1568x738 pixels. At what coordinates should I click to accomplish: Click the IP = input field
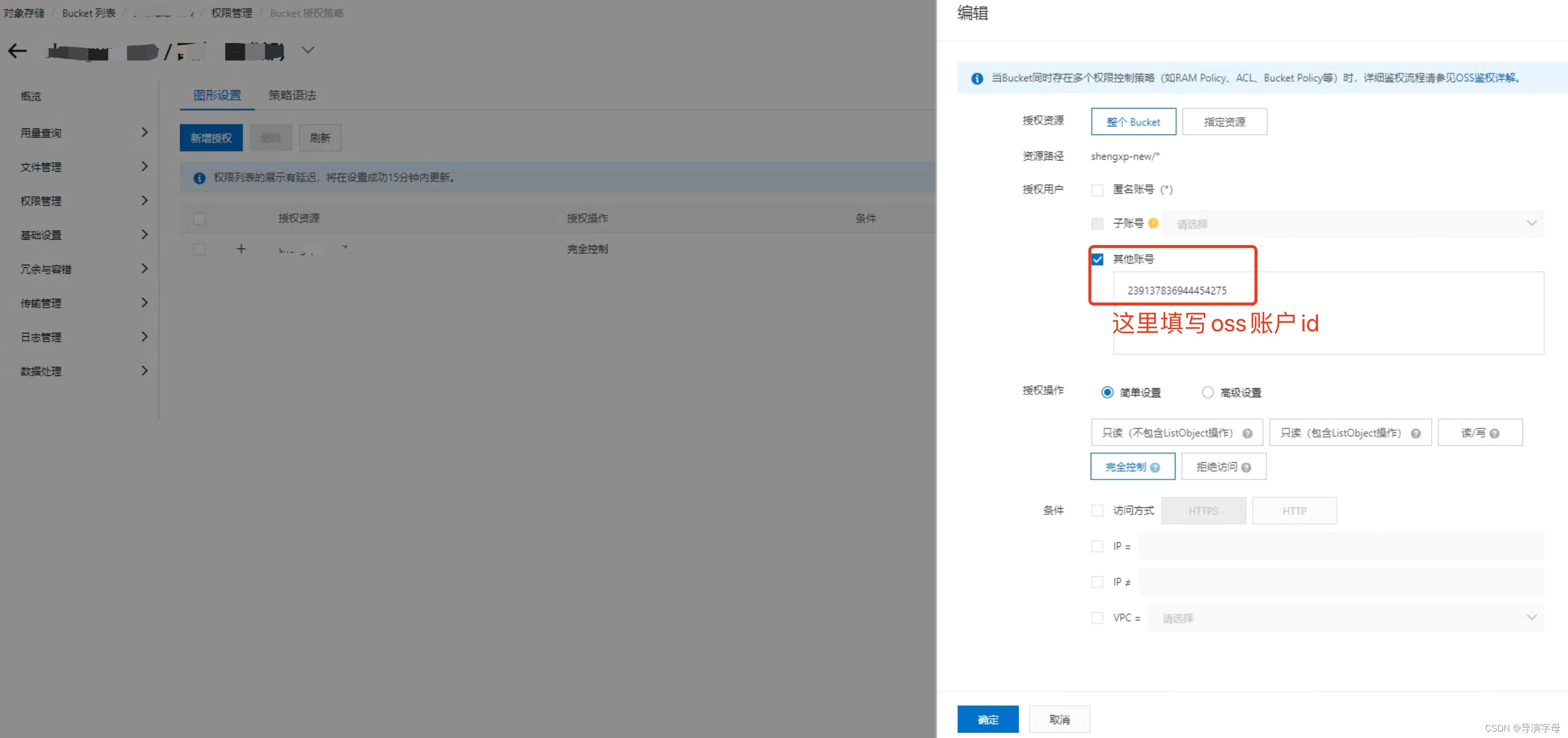pos(1341,547)
